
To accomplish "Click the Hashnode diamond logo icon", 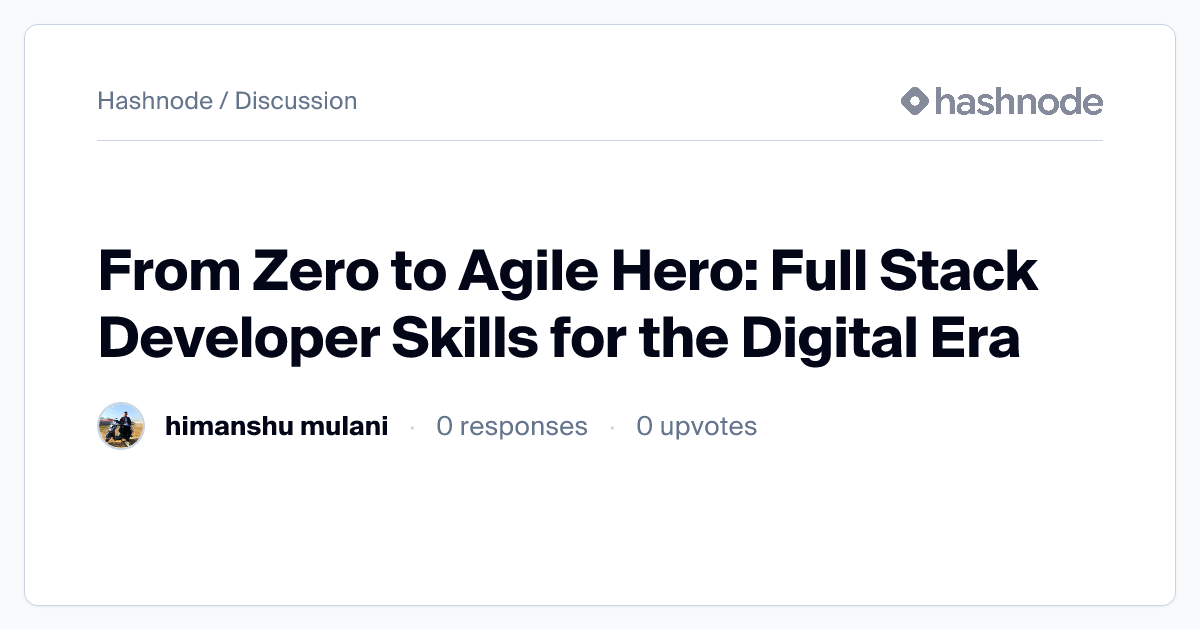I will click(x=915, y=101).
